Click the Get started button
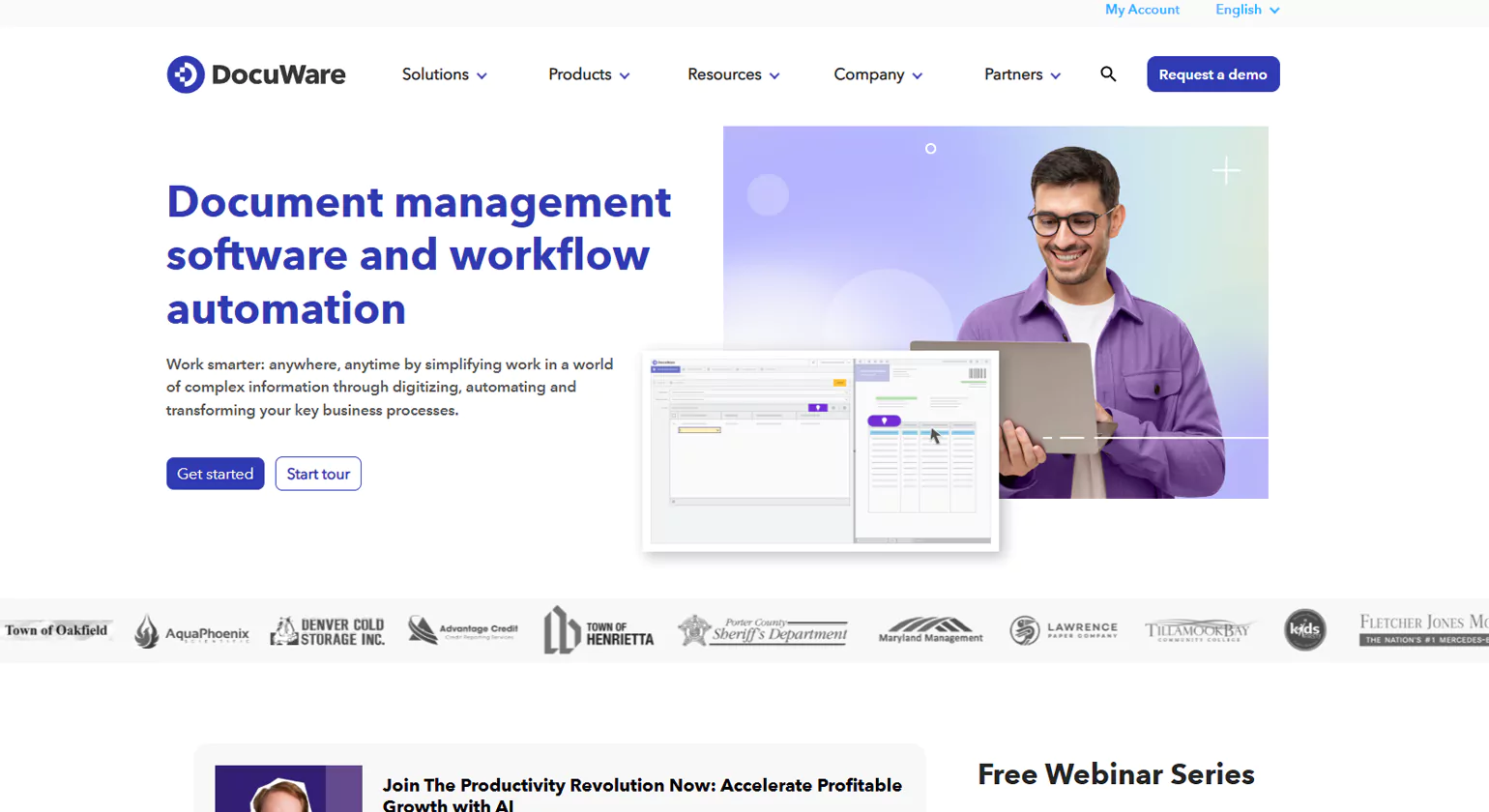The image size is (1489, 812). (215, 474)
